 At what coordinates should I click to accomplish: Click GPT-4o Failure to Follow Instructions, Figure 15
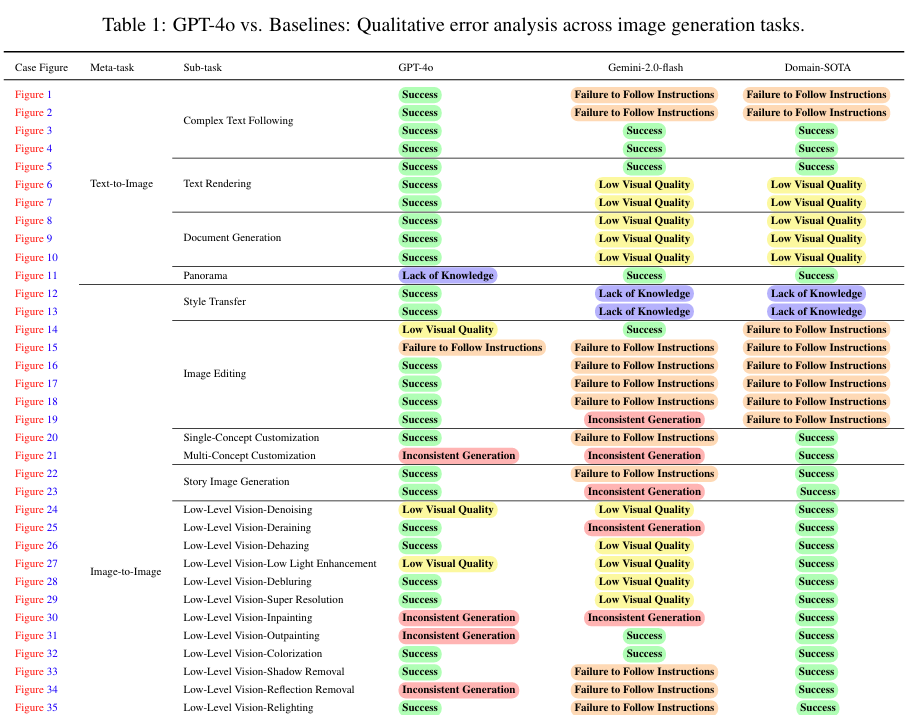[472, 348]
